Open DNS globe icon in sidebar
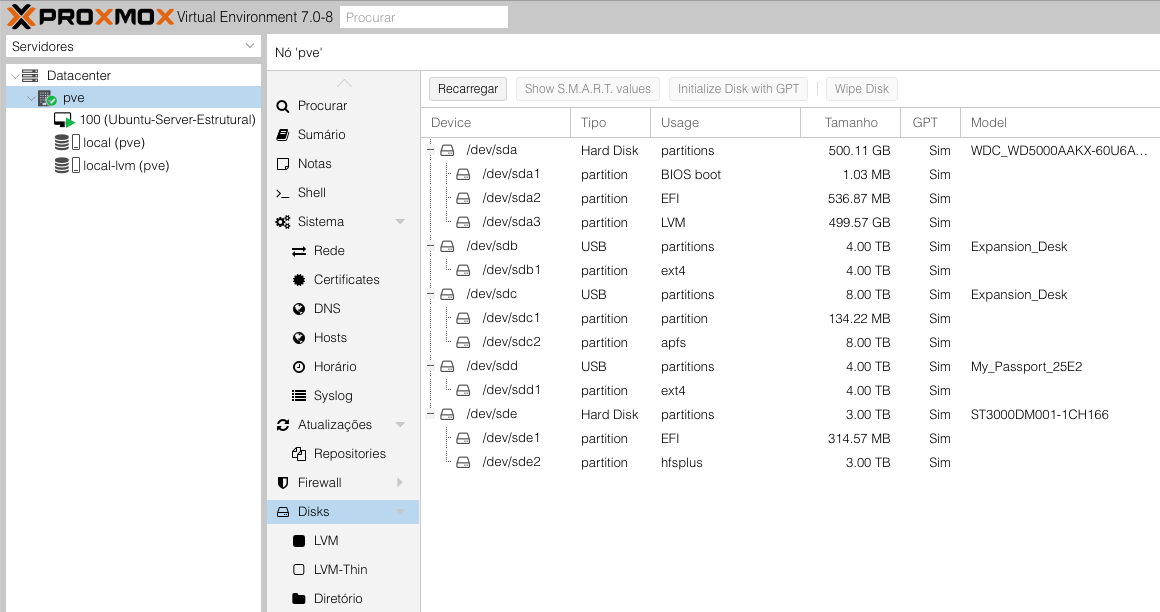 (299, 309)
